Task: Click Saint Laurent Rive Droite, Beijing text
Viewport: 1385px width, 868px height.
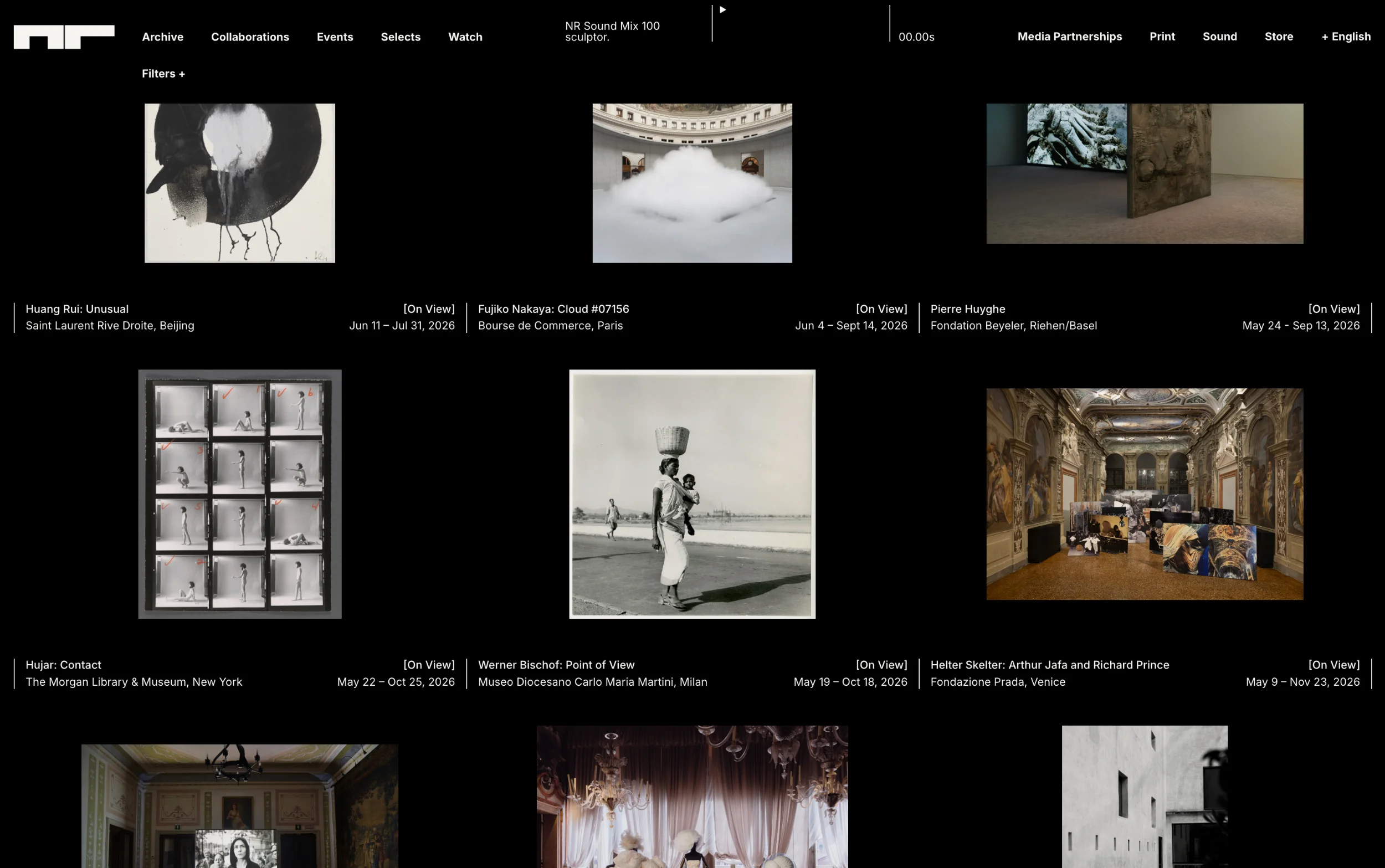Action: pyautogui.click(x=110, y=326)
